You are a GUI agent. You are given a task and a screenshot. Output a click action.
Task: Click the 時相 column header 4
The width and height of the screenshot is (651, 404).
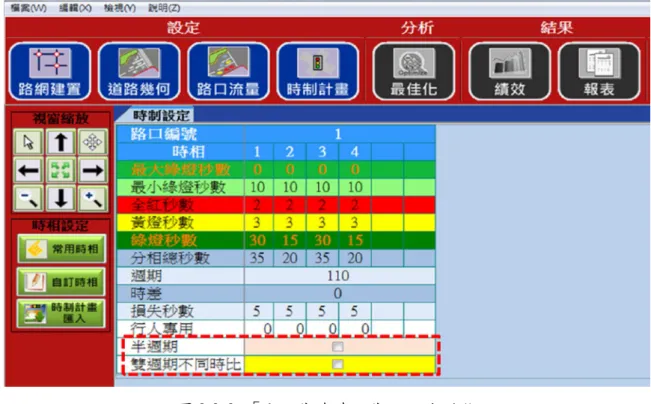click(x=355, y=152)
